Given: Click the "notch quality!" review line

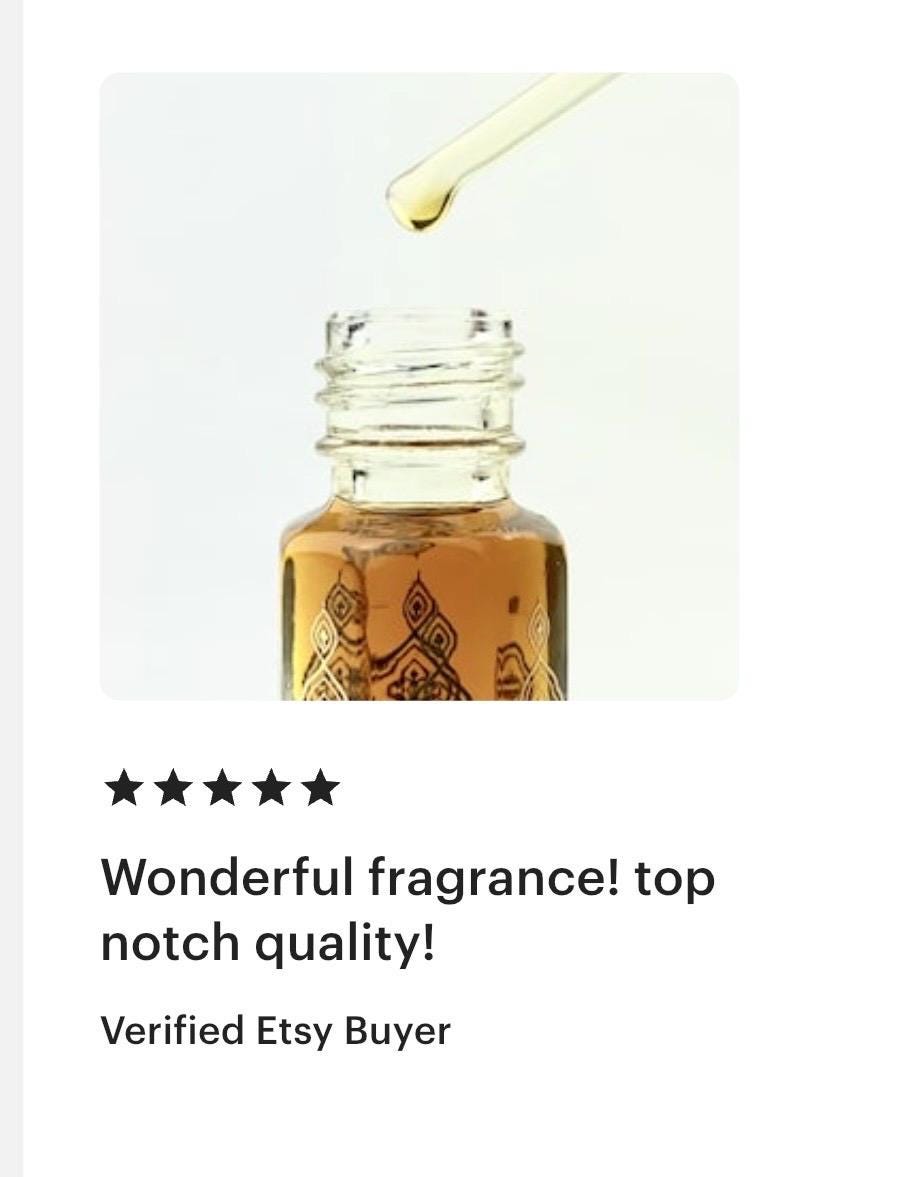Looking at the screenshot, I should click(x=268, y=944).
